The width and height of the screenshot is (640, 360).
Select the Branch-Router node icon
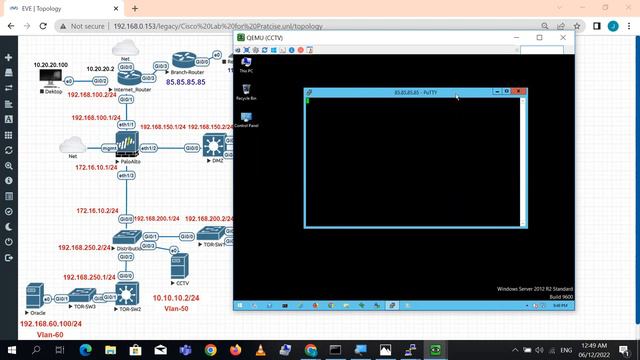(x=184, y=60)
